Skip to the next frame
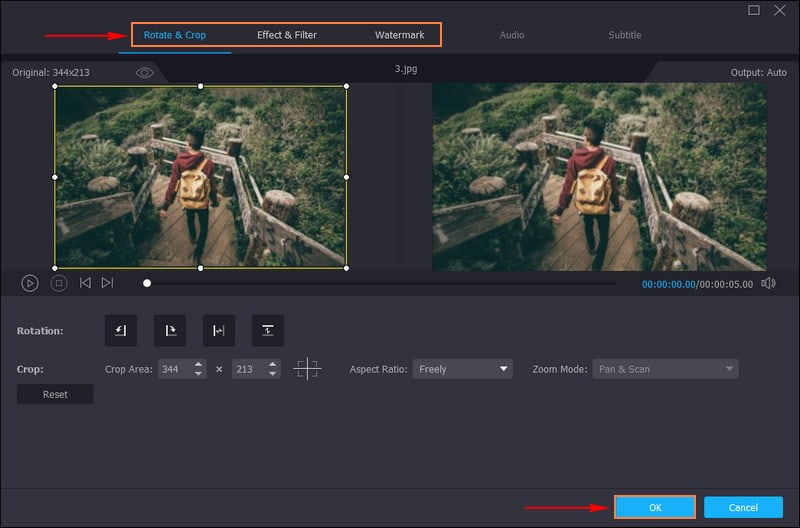This screenshot has width=800, height=528. coord(107,283)
